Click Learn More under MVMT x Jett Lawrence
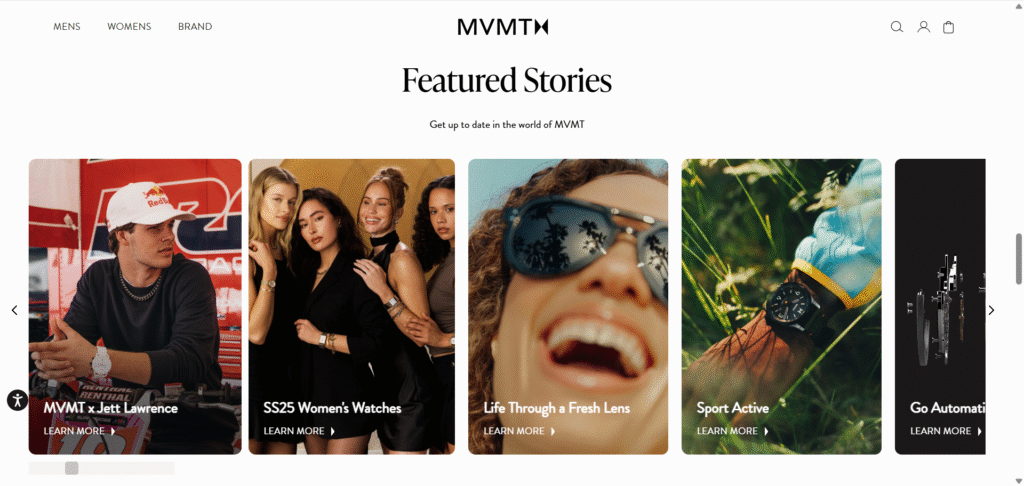The height and width of the screenshot is (486, 1024). pyautogui.click(x=79, y=431)
